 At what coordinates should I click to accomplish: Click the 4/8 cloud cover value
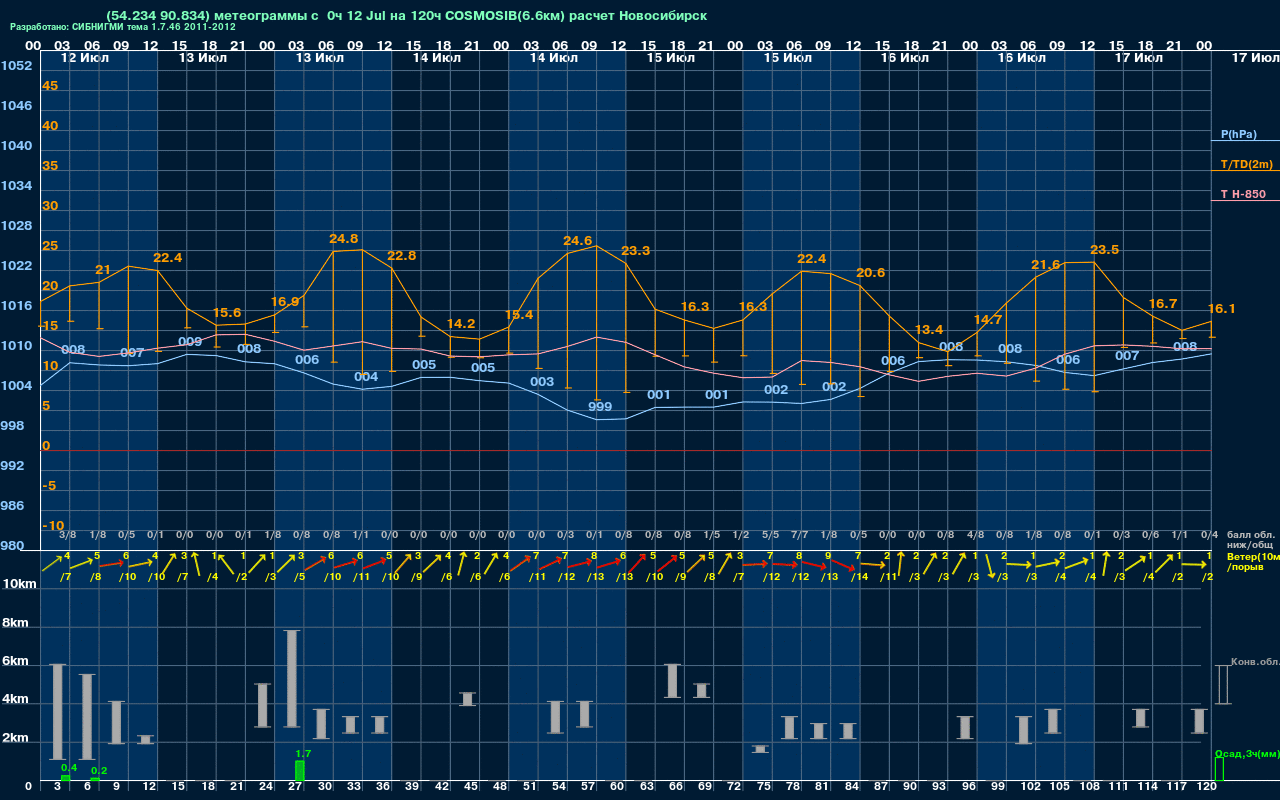(x=975, y=535)
